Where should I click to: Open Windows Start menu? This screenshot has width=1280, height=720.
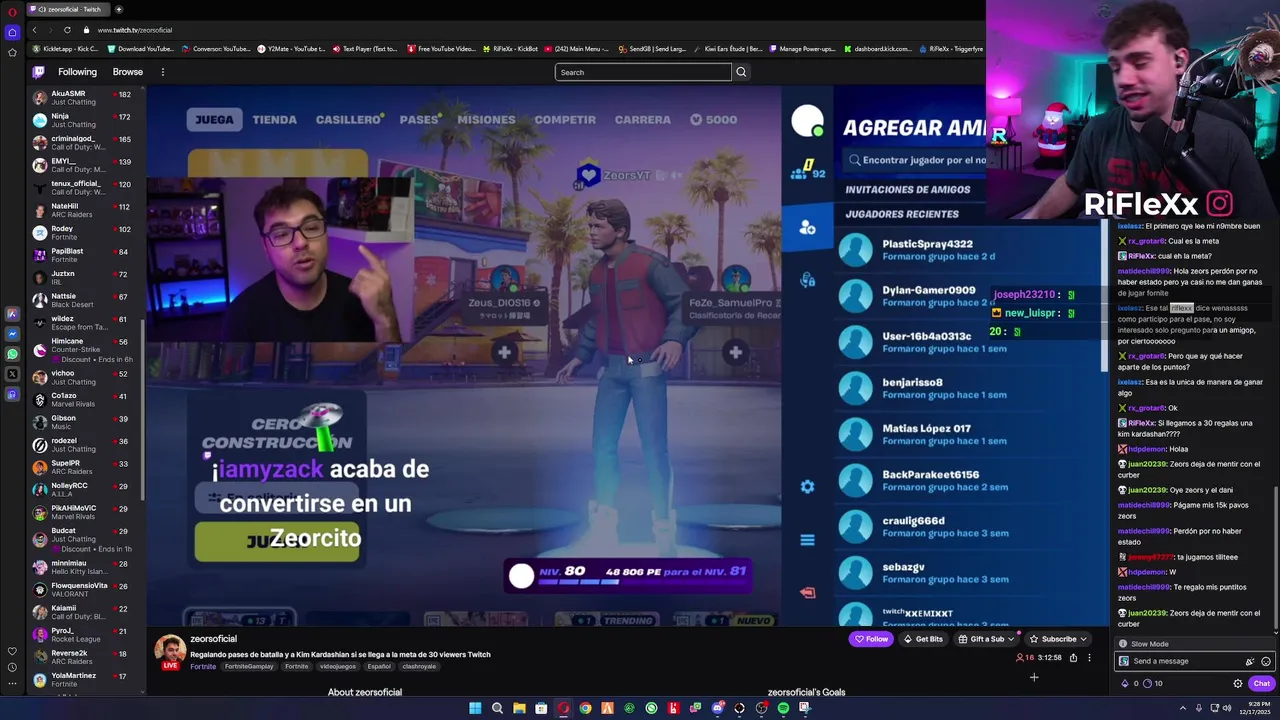pyautogui.click(x=475, y=708)
